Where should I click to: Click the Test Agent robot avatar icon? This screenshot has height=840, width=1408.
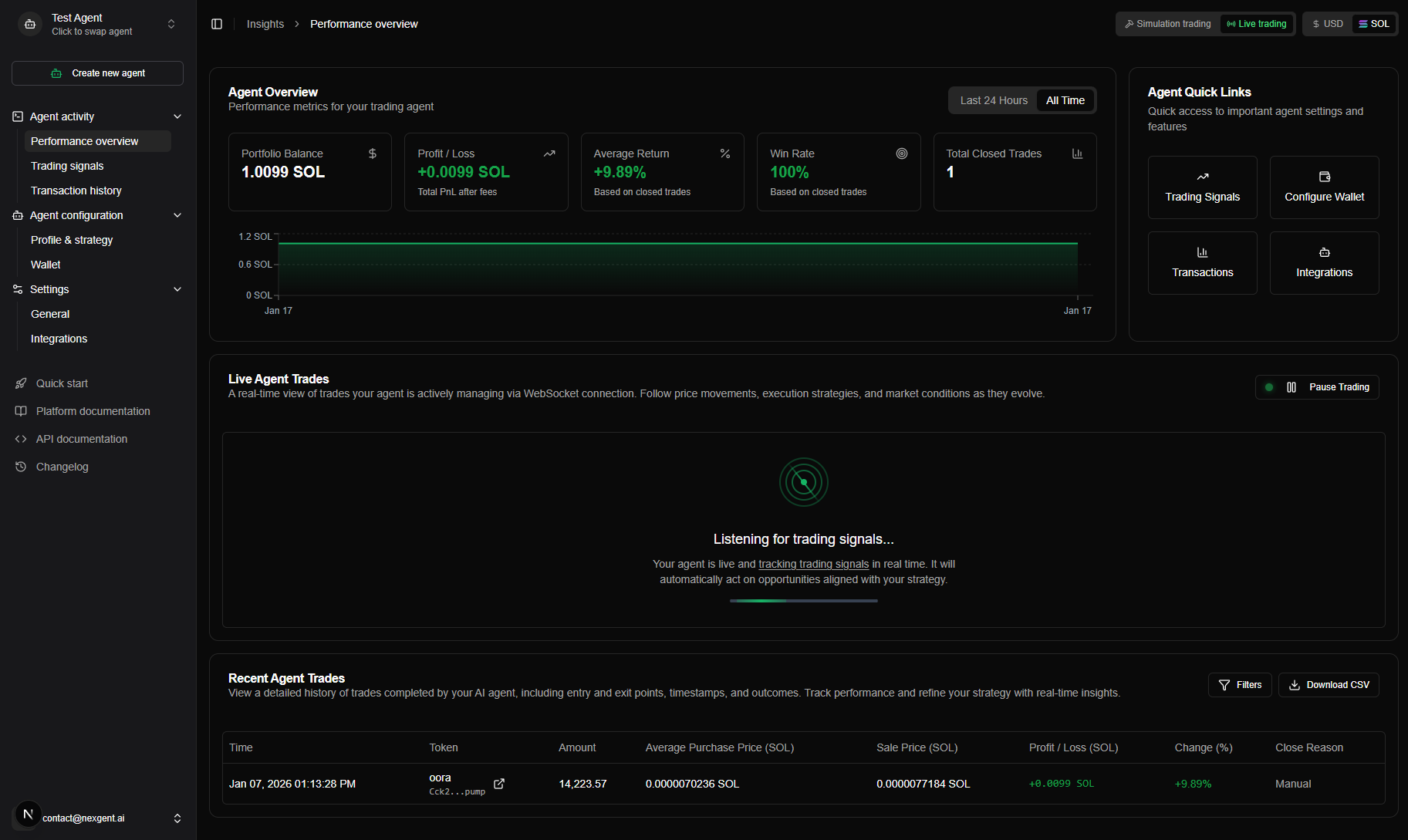pyautogui.click(x=29, y=24)
